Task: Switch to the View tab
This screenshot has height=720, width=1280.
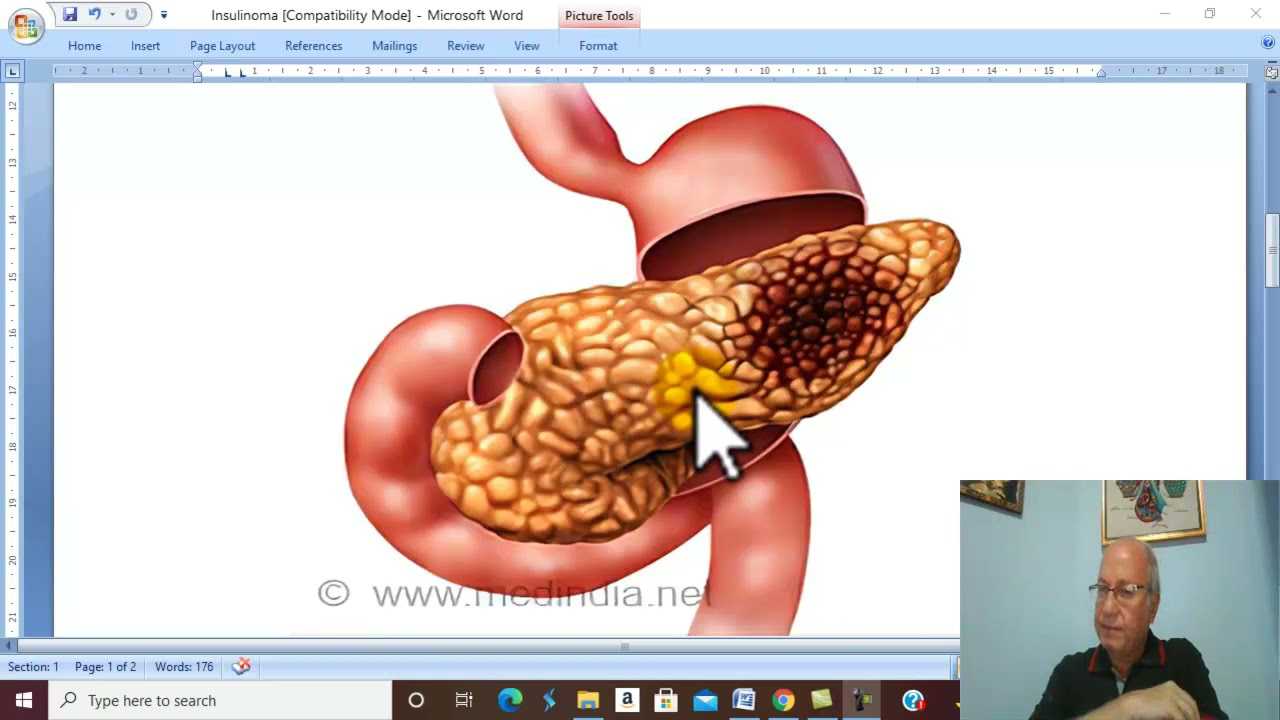Action: point(526,46)
